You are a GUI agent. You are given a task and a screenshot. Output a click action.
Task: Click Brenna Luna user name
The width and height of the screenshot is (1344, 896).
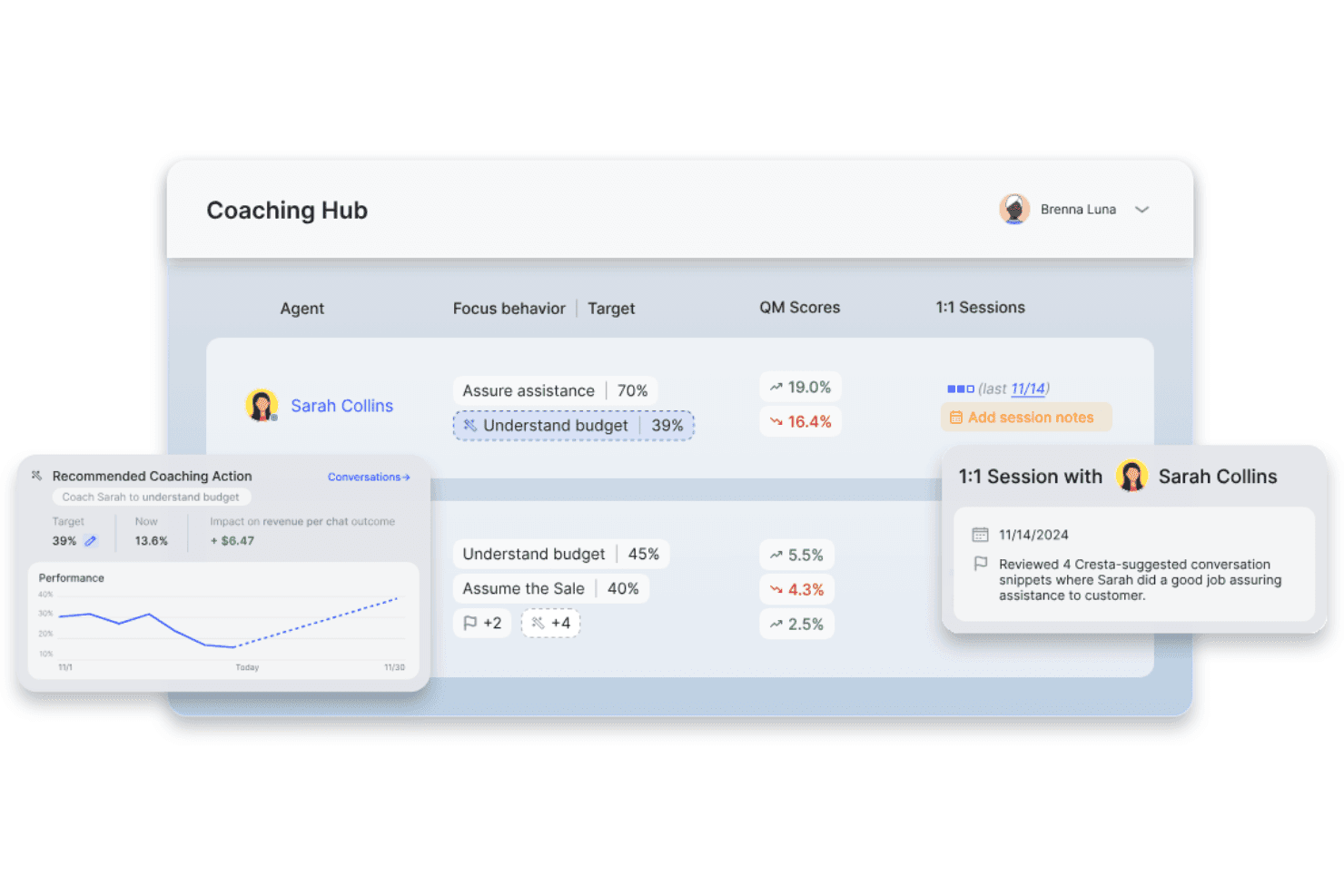tap(1078, 210)
